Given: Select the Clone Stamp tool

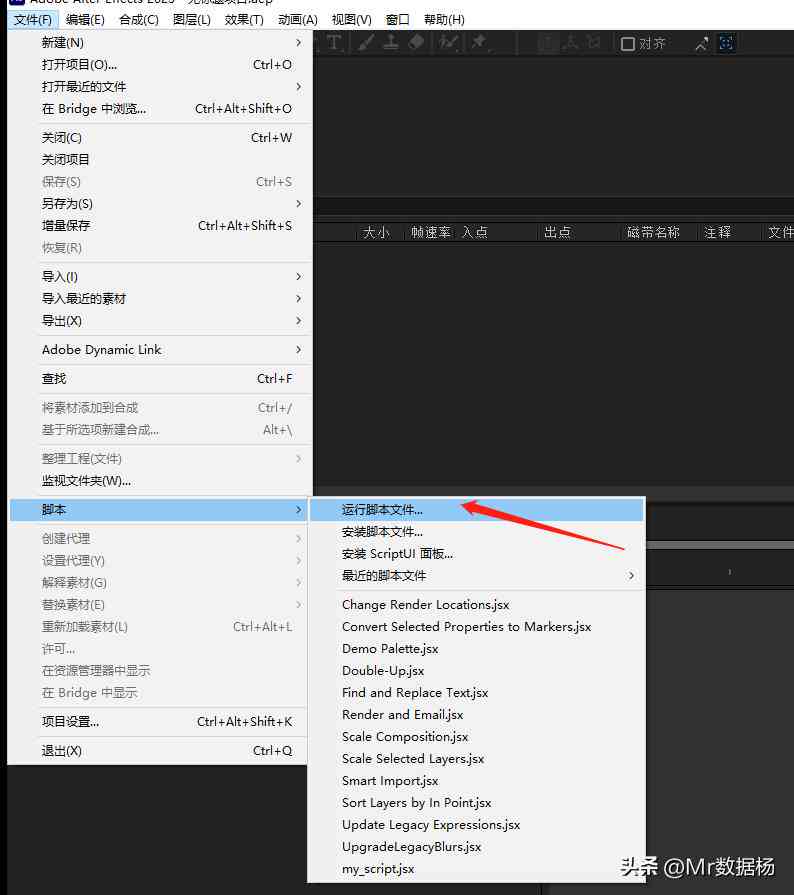Looking at the screenshot, I should (x=391, y=43).
